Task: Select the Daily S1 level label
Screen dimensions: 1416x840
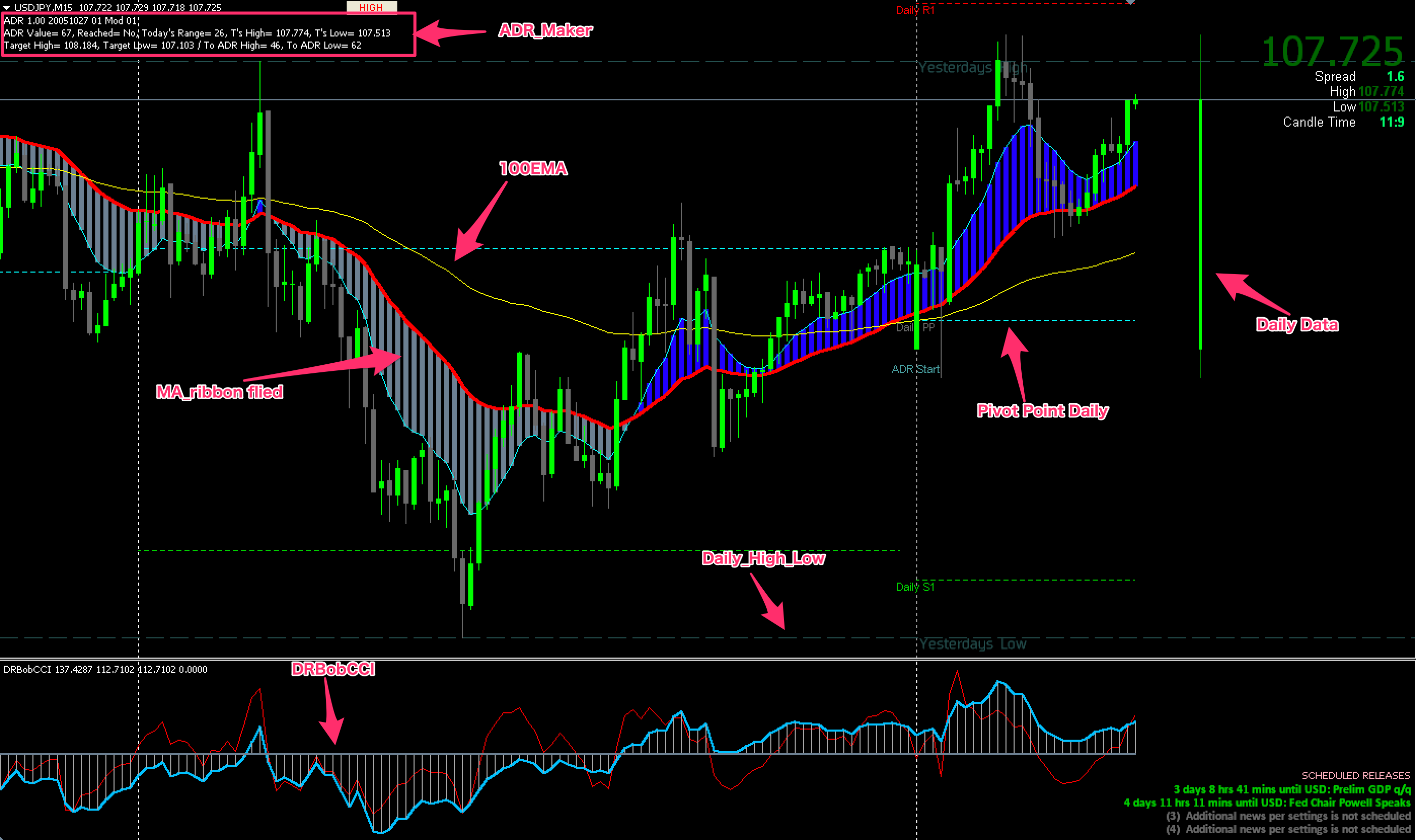Action: click(x=915, y=587)
